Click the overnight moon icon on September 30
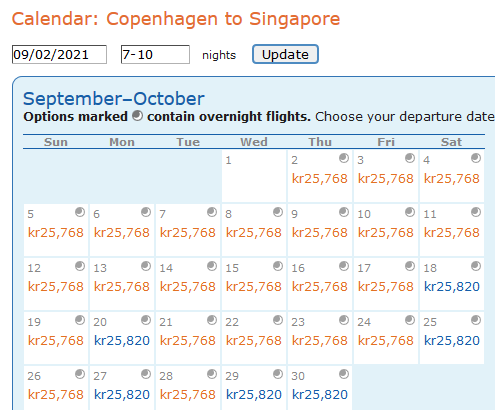 pos(344,374)
